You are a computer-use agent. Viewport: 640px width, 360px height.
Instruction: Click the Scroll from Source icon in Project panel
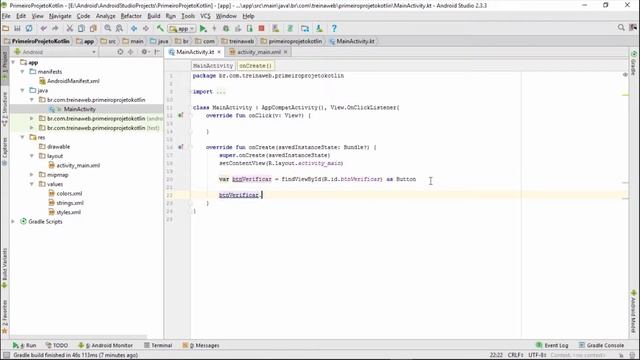120,52
